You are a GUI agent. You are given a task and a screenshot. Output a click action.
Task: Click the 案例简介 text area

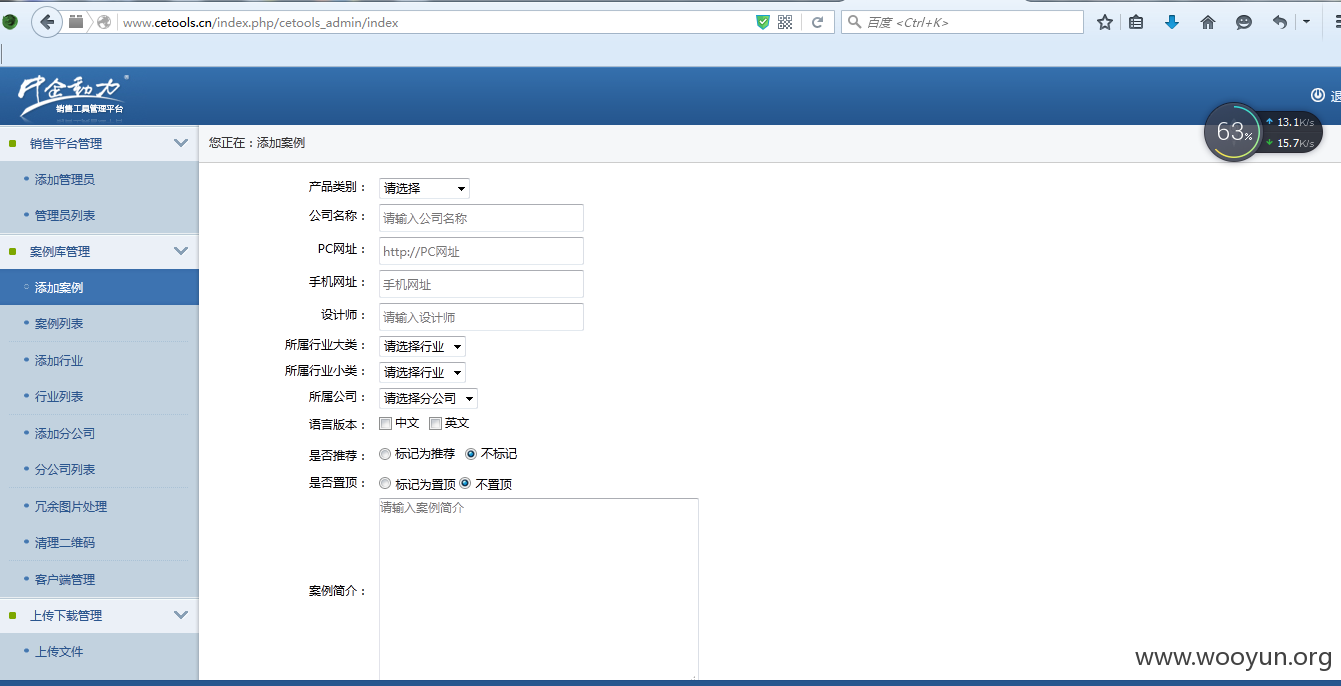tap(539, 590)
